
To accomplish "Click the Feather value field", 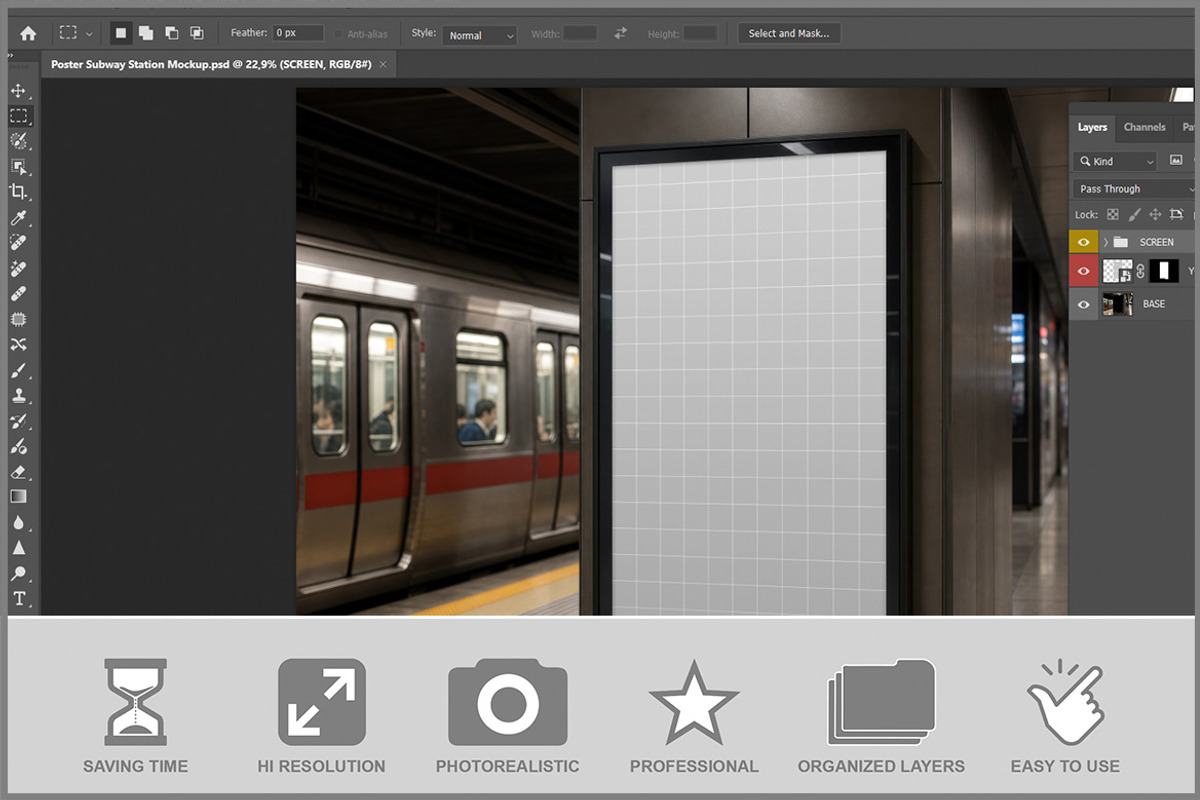I will [x=298, y=33].
